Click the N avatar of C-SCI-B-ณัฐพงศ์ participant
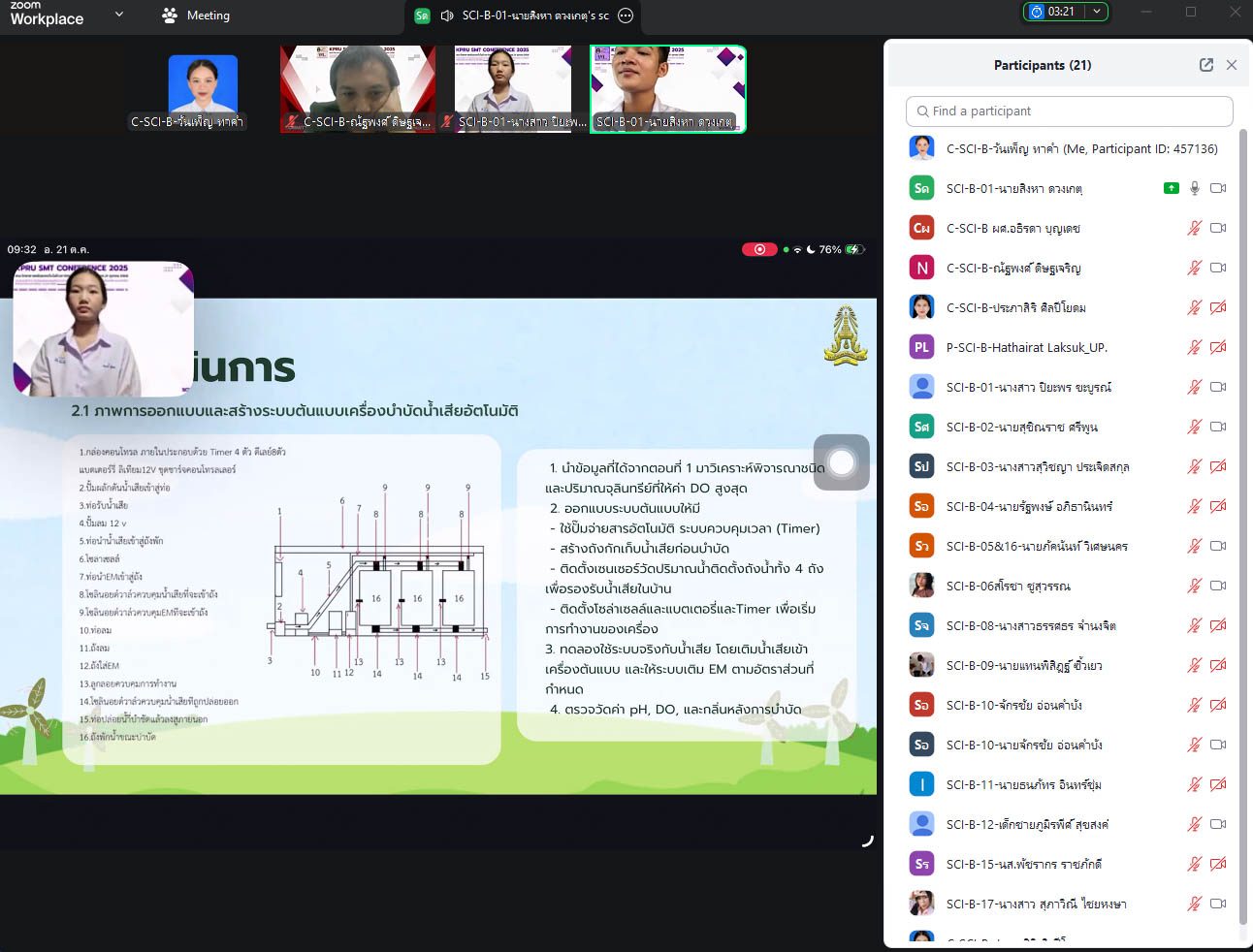Image resolution: width=1253 pixels, height=952 pixels. click(x=921, y=268)
